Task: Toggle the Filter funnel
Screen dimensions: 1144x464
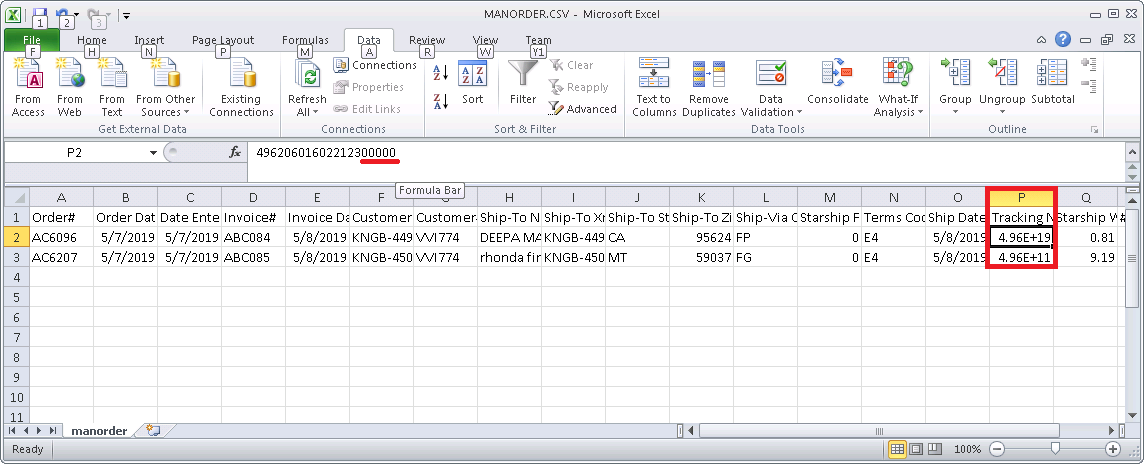Action: point(522,83)
